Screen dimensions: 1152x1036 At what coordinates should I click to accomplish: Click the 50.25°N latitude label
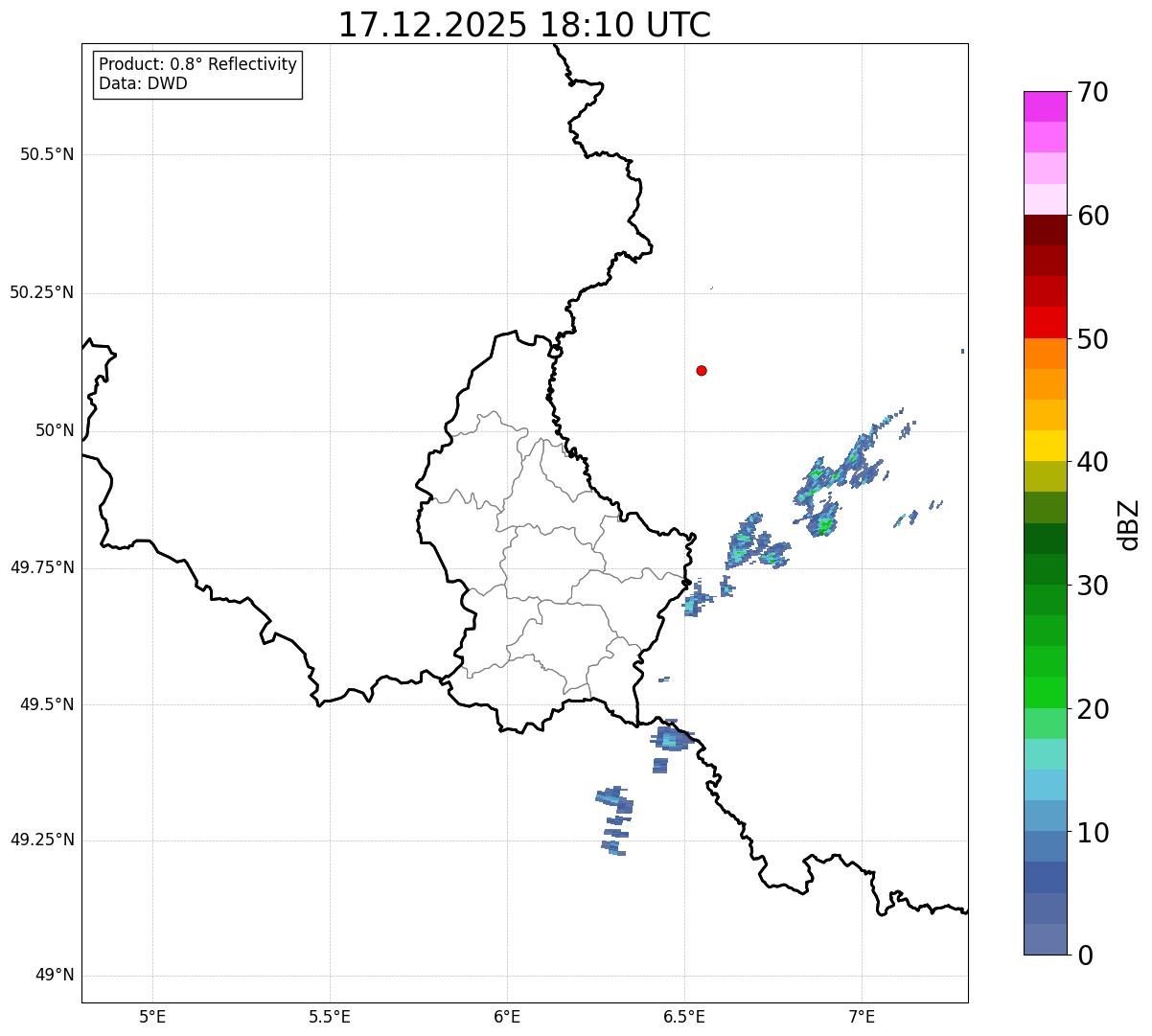coord(42,292)
